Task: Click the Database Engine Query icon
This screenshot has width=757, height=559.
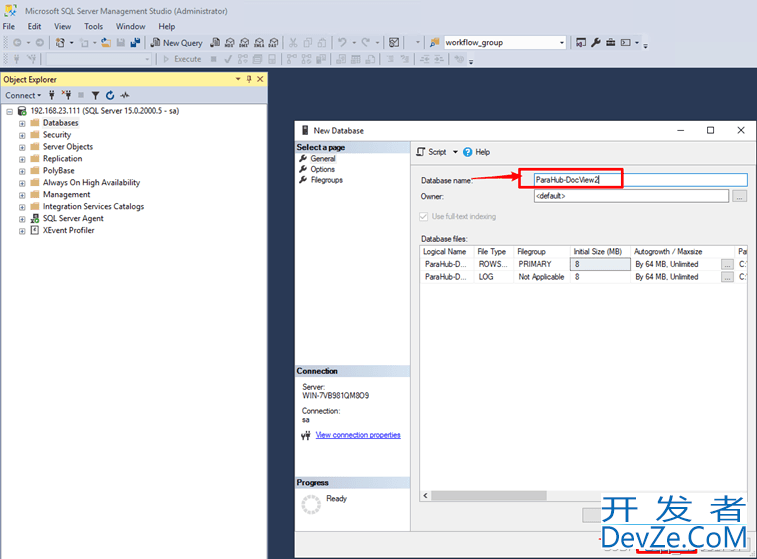Action: click(x=215, y=43)
